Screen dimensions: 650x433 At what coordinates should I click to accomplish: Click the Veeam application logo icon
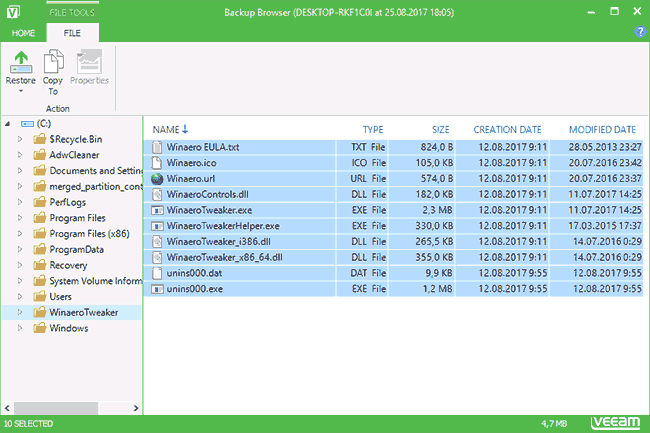pyautogui.click(x=13, y=12)
